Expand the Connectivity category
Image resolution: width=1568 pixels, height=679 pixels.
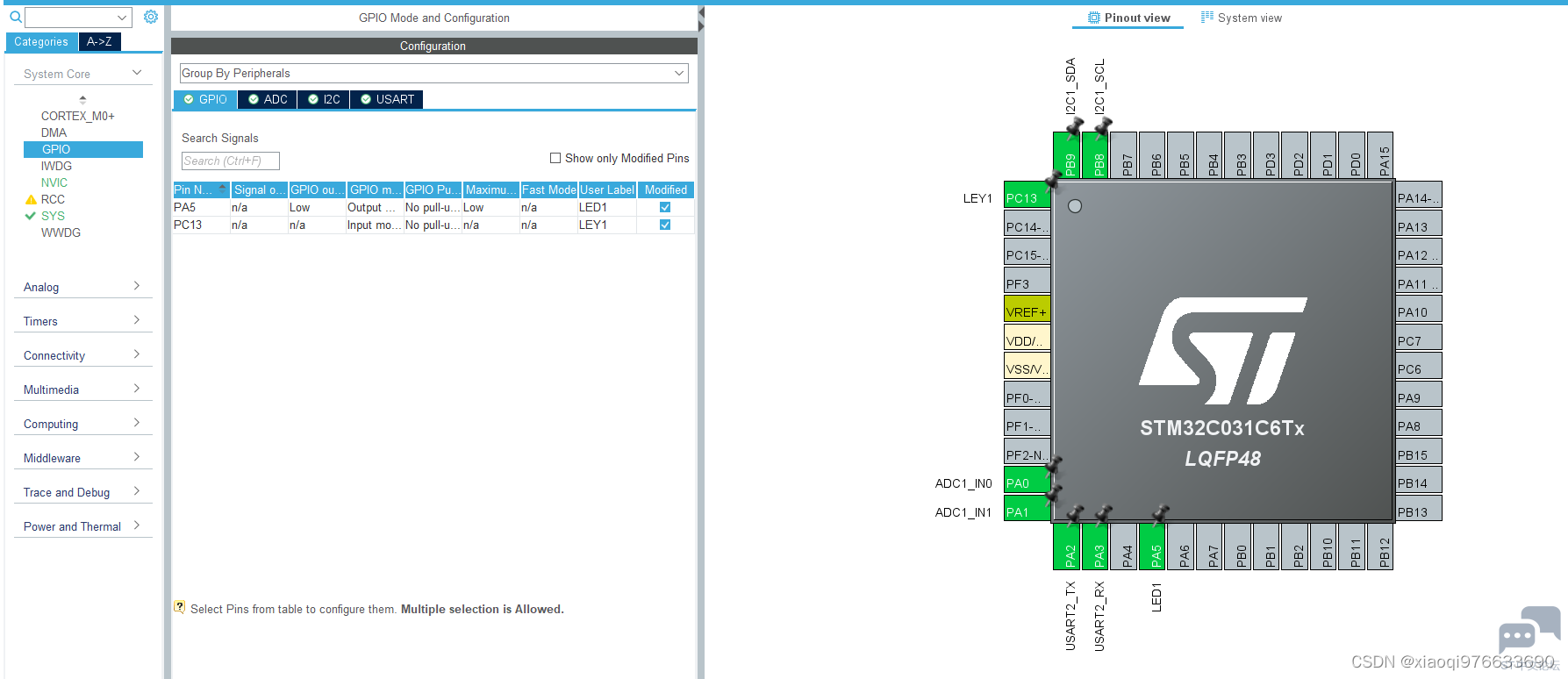point(82,355)
